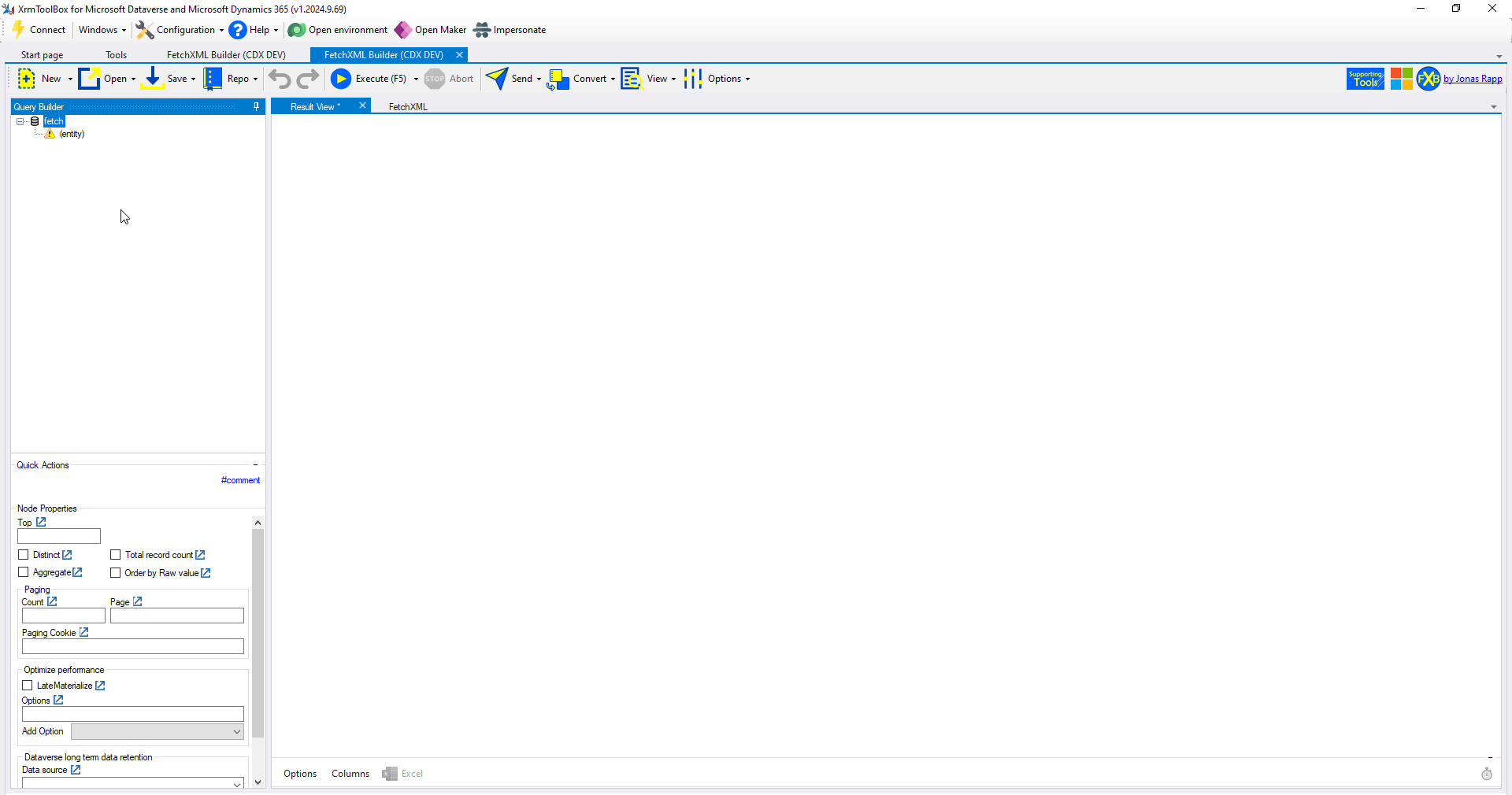The height and width of the screenshot is (795, 1512).
Task: Enable the LateMaterialize checkbox
Action: tap(28, 686)
